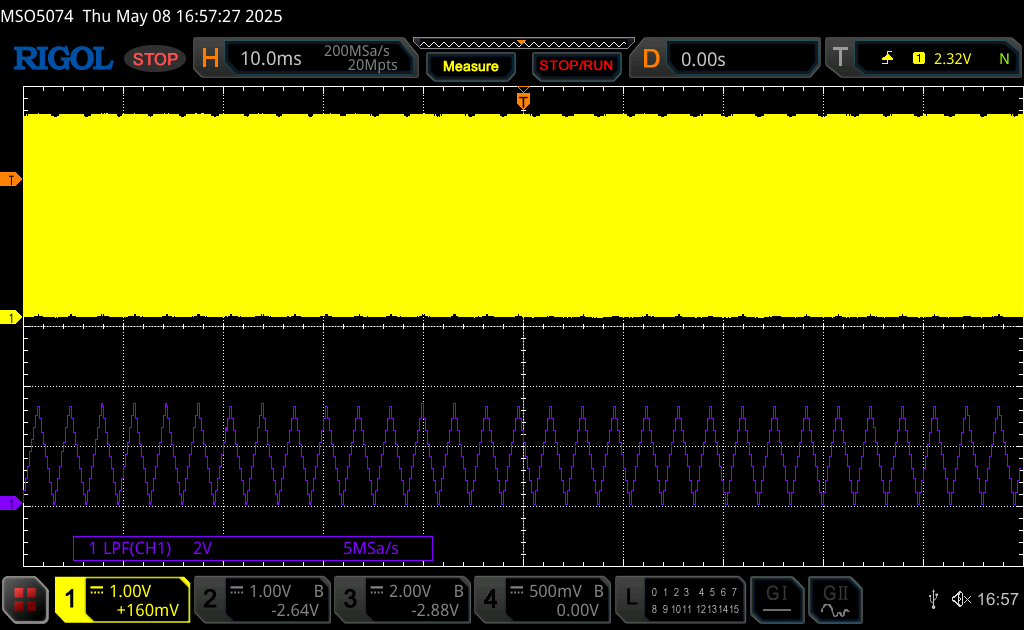Enable channel 3 at 2.00V scale

coord(402,599)
